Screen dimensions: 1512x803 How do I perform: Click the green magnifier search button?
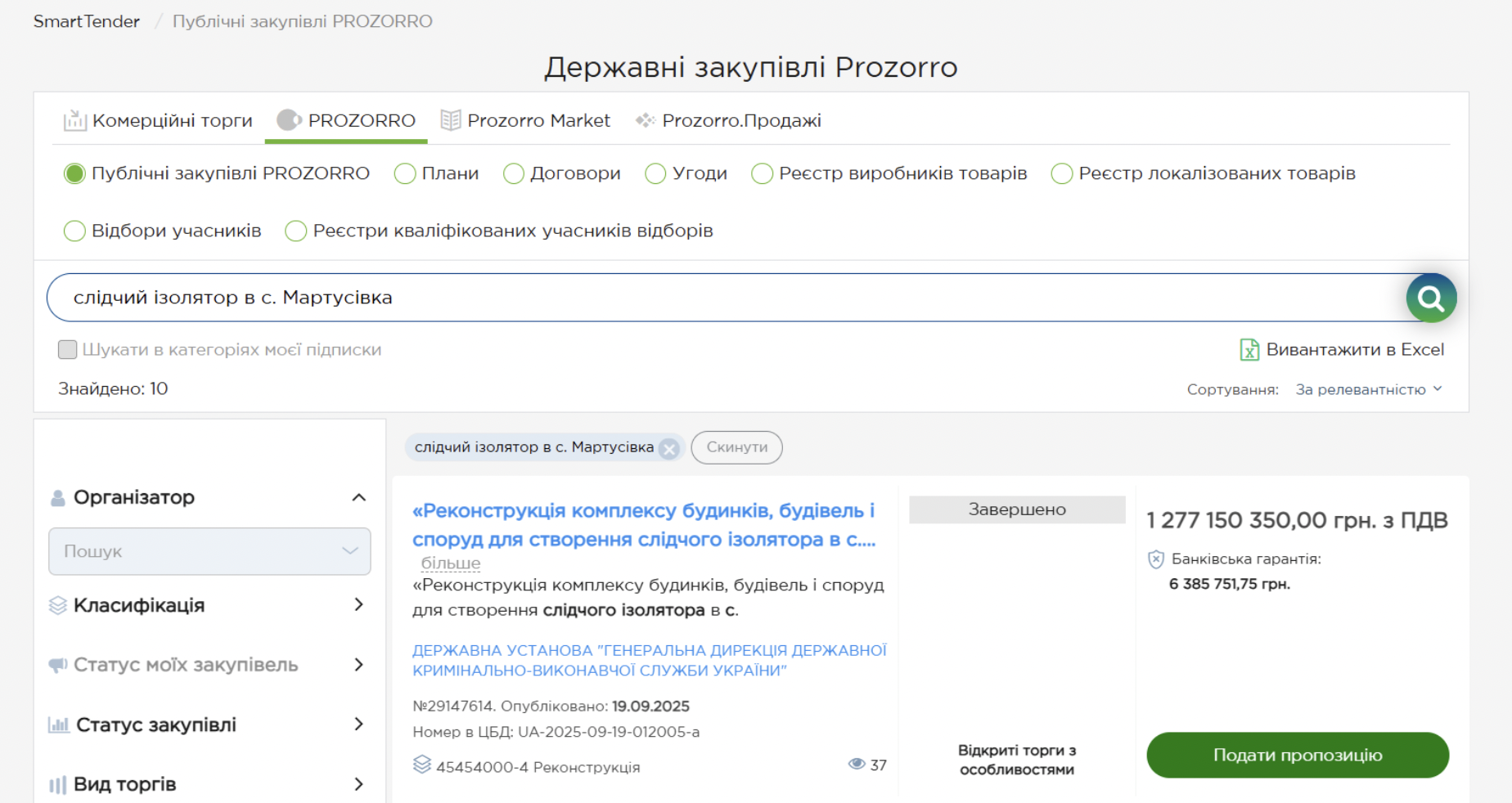(1431, 298)
